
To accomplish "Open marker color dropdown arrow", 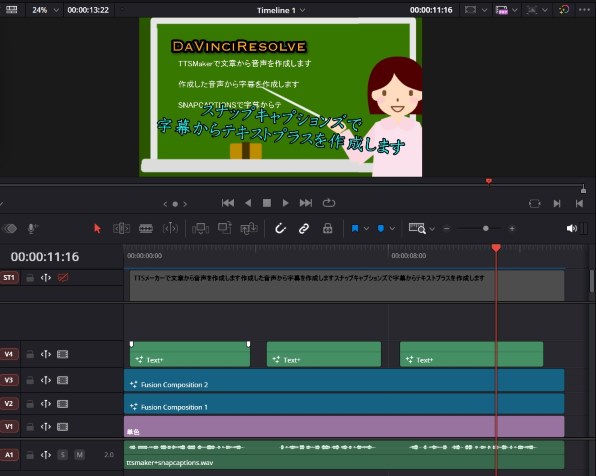I will (x=392, y=228).
